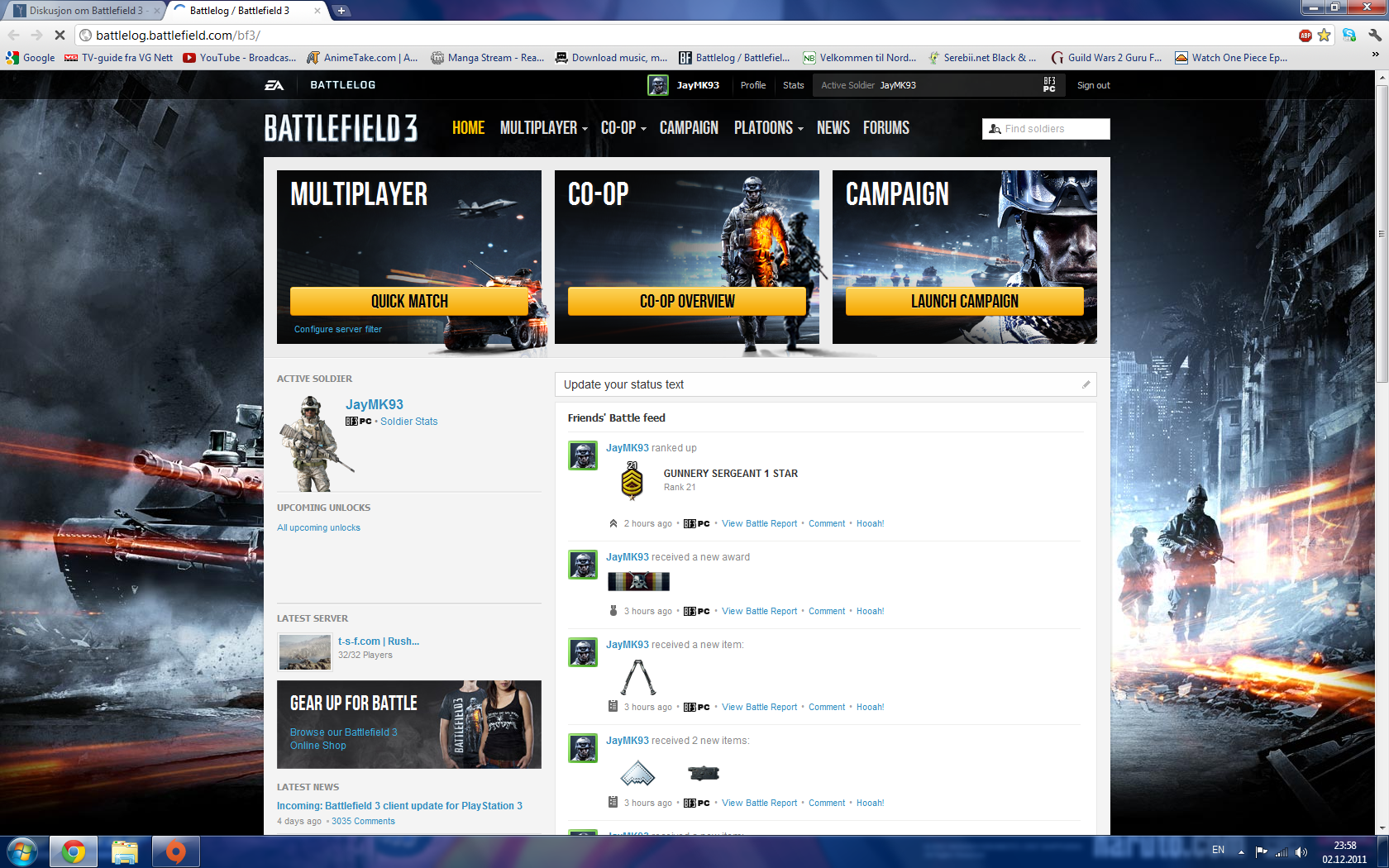Click the Launch Campaign button
The image size is (1389, 868).
pyautogui.click(x=965, y=301)
